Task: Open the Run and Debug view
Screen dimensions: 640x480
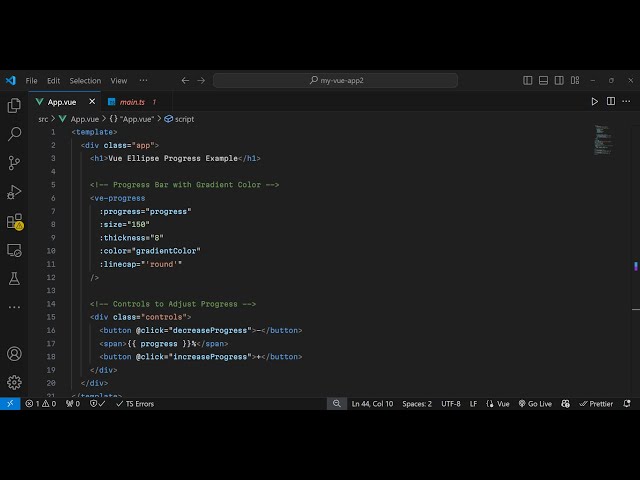Action: (x=14, y=191)
